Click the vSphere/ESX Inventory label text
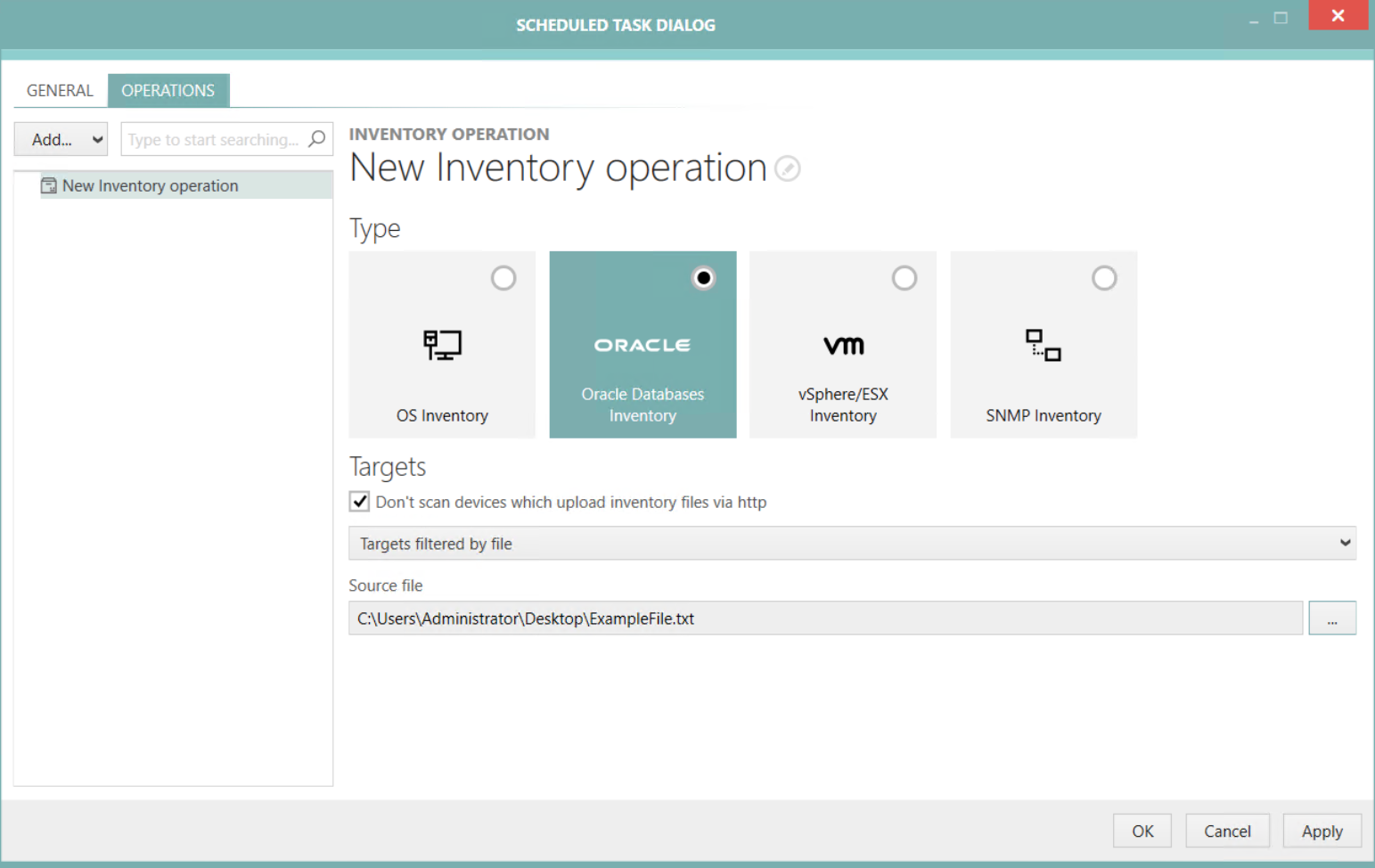This screenshot has width=1375, height=868. [843, 405]
